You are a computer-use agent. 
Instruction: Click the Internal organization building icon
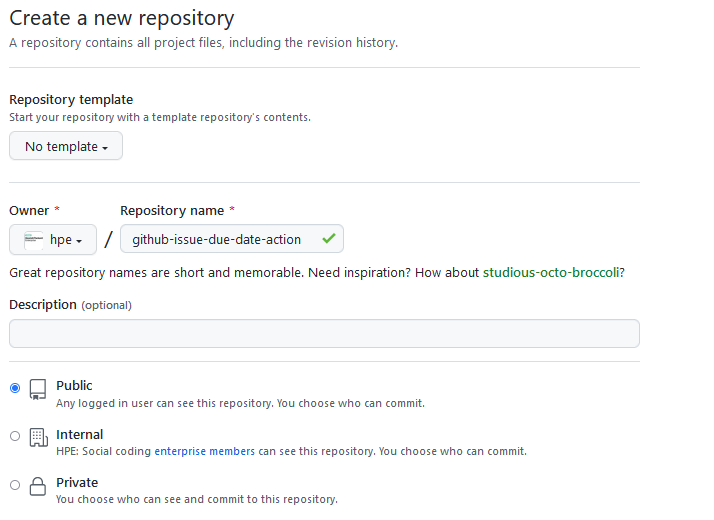tap(38, 438)
